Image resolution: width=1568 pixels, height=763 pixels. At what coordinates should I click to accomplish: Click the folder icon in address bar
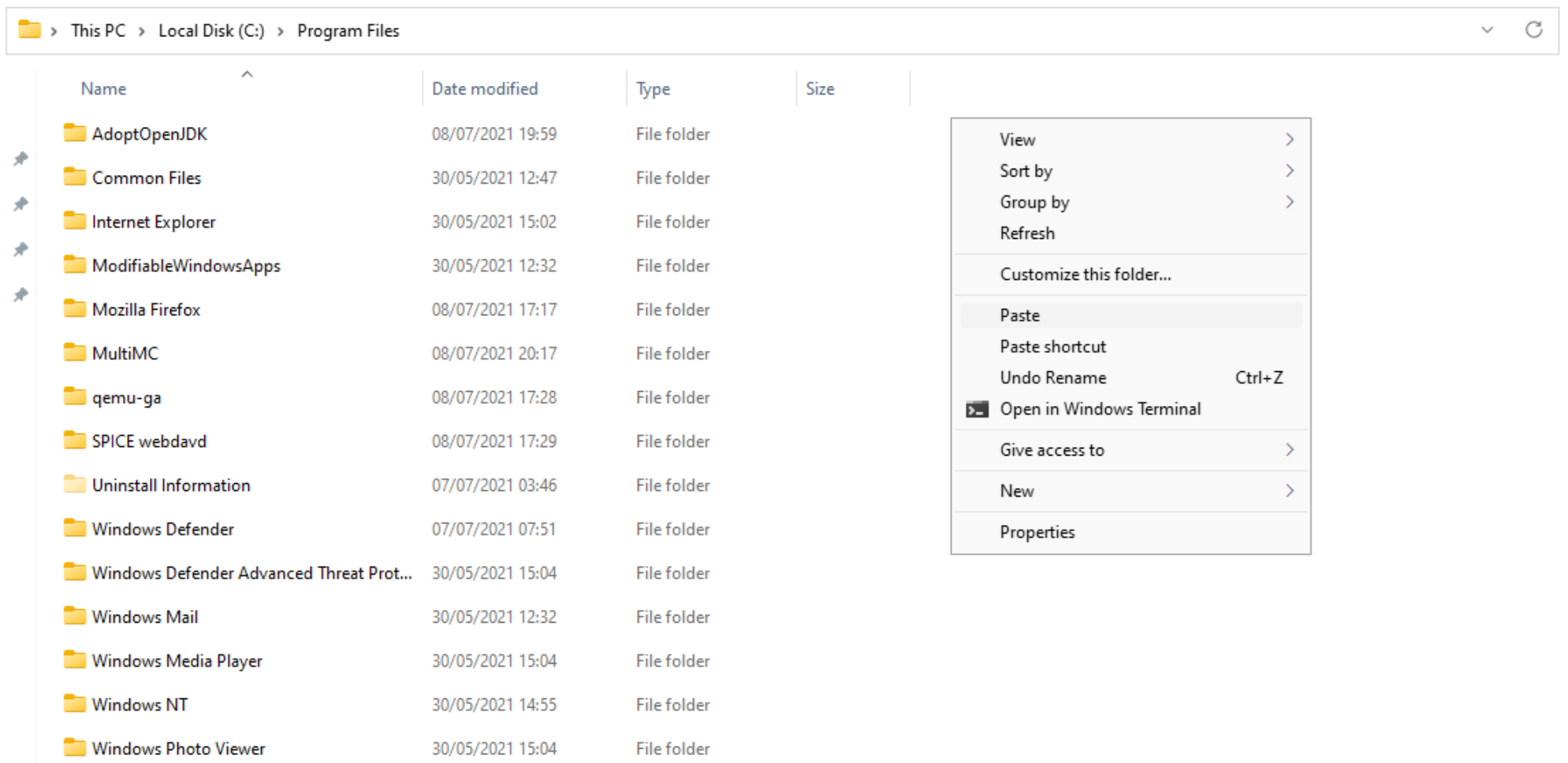(29, 30)
